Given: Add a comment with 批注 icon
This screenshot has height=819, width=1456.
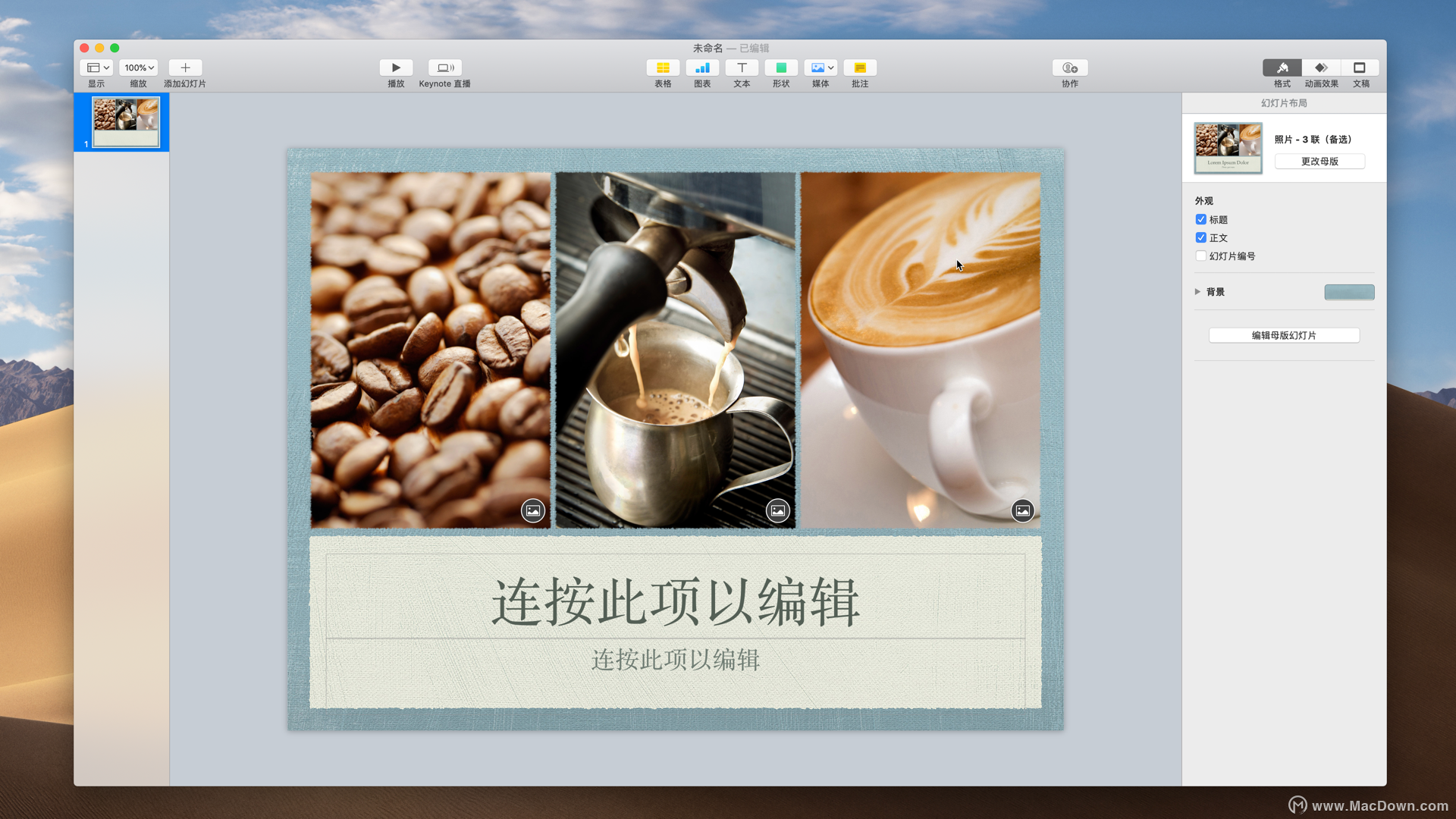Looking at the screenshot, I should pos(860,67).
